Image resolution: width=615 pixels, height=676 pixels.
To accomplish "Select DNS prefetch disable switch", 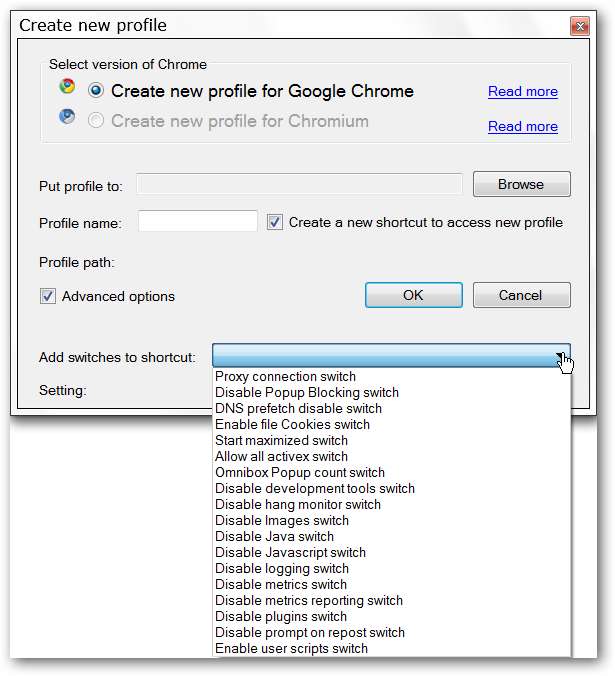I will click(x=298, y=409).
